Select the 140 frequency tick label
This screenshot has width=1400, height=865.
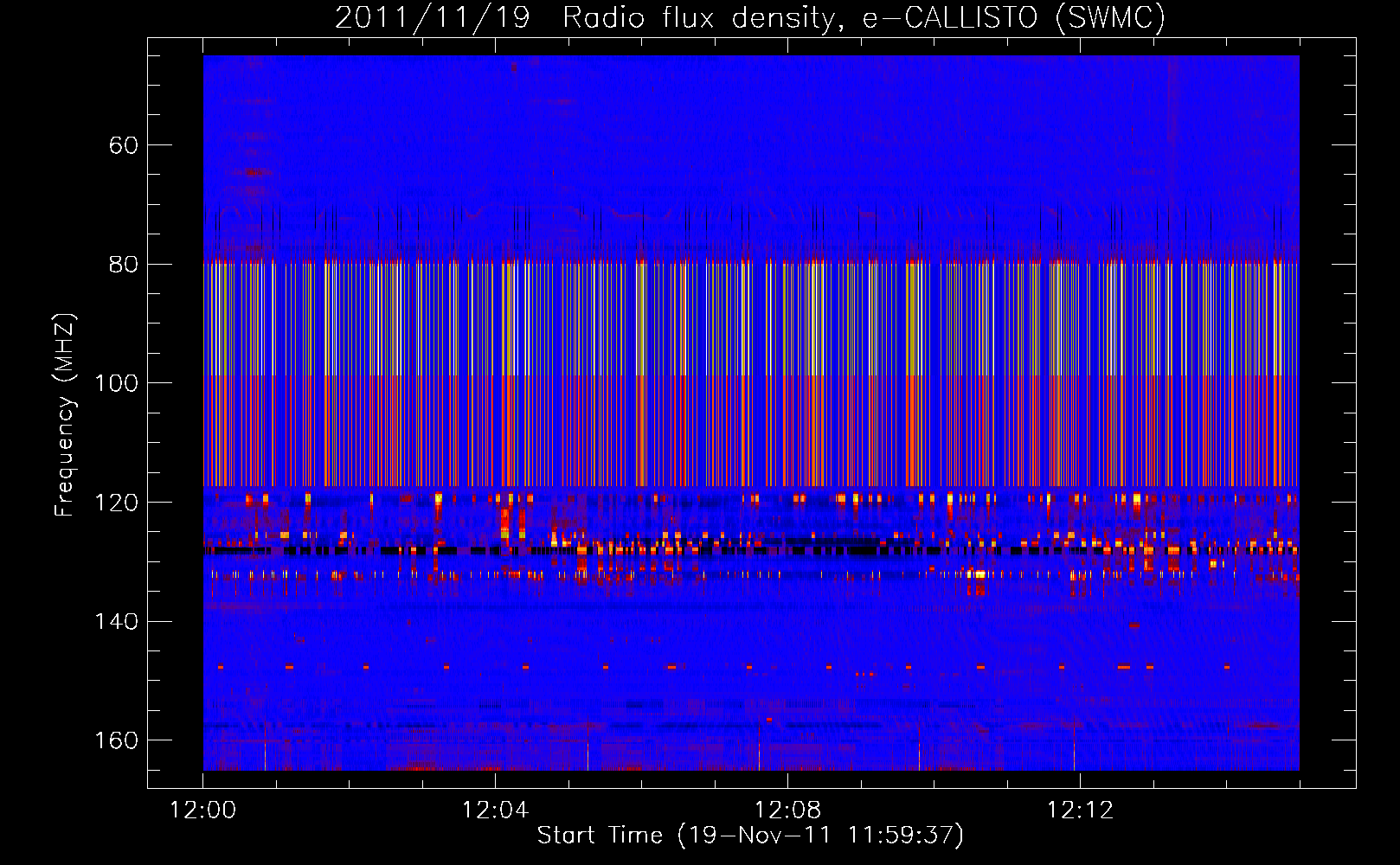click(x=116, y=622)
